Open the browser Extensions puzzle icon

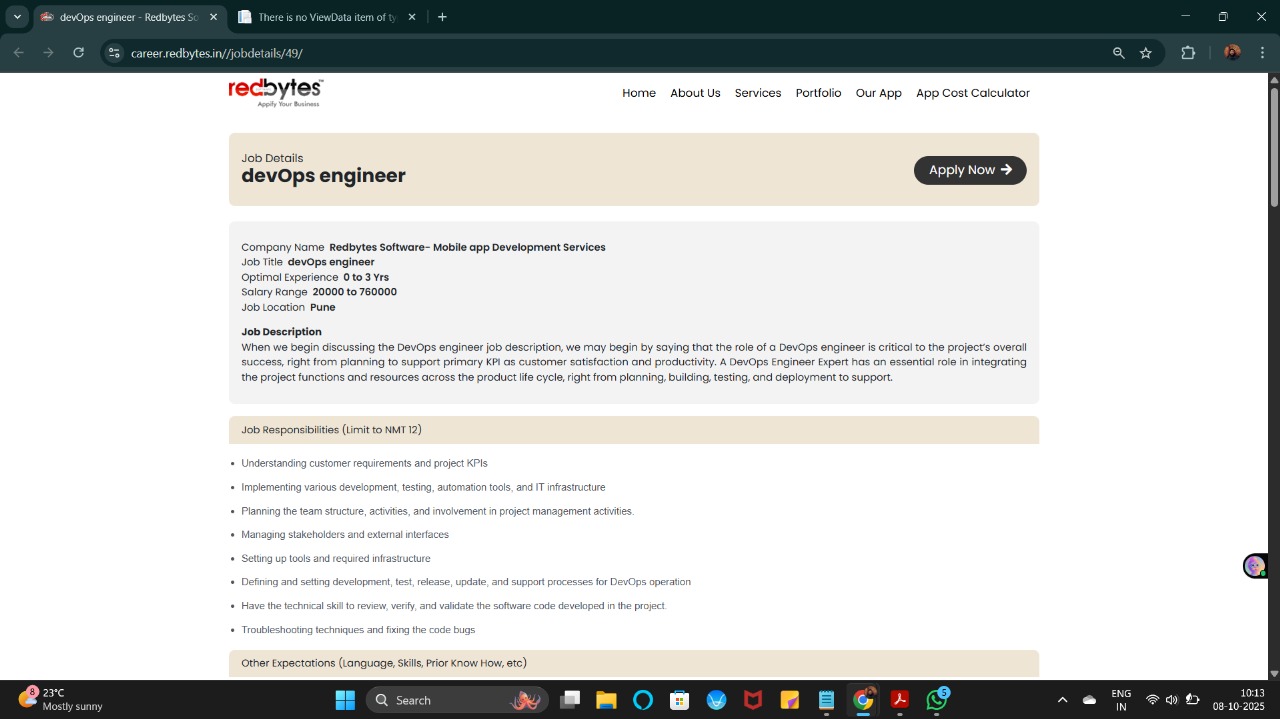tap(1188, 53)
